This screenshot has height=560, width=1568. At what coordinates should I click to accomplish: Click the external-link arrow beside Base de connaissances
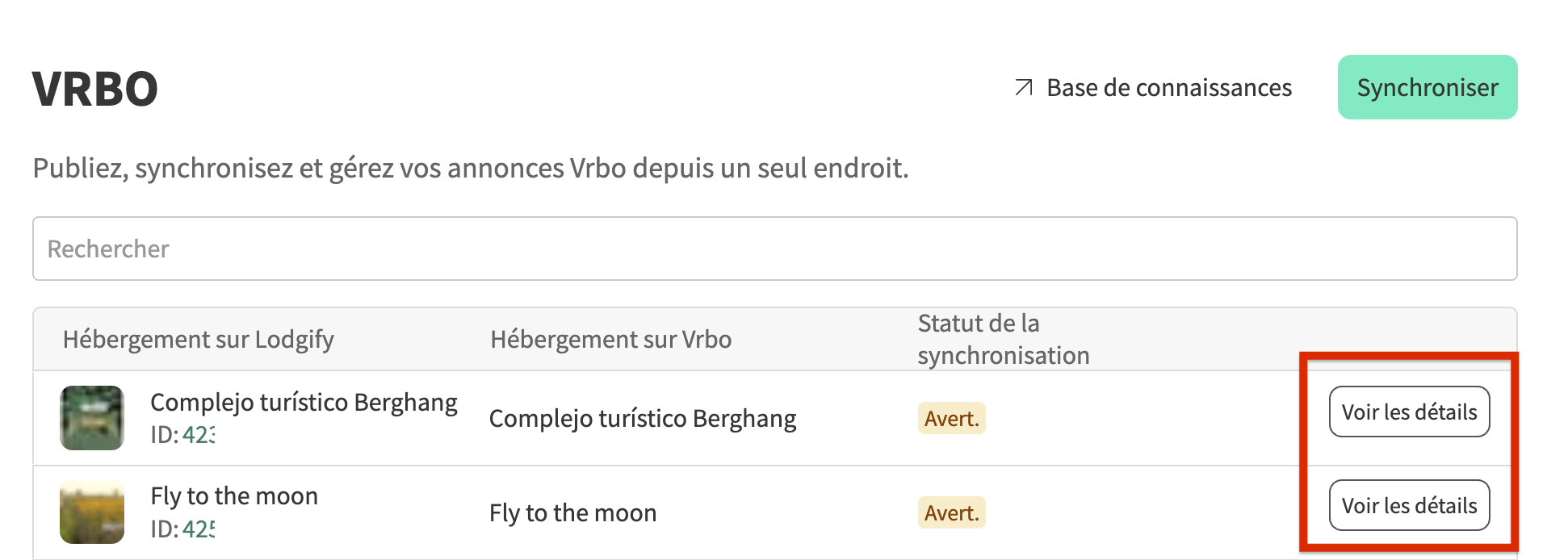(x=1023, y=87)
